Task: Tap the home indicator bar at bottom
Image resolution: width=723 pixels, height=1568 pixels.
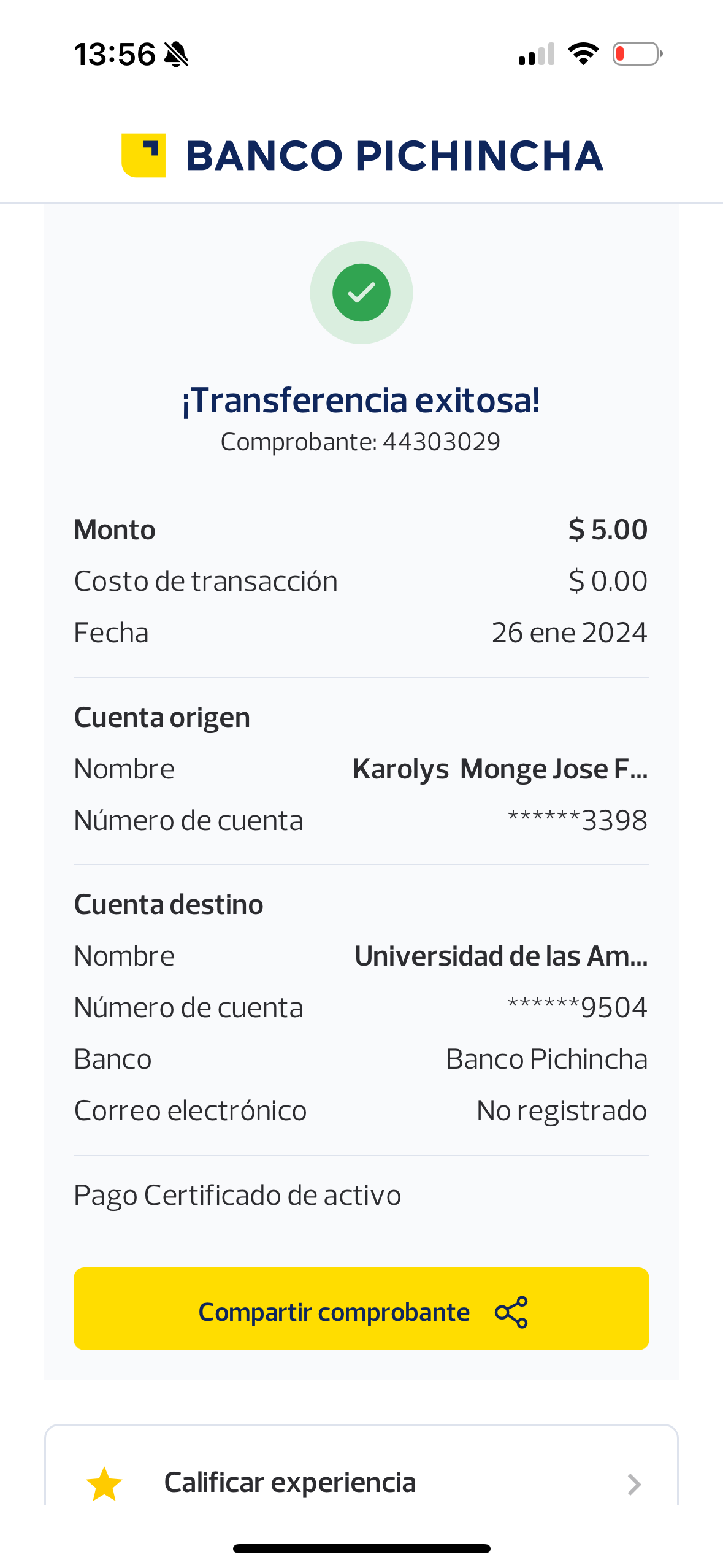Action: click(x=361, y=1548)
